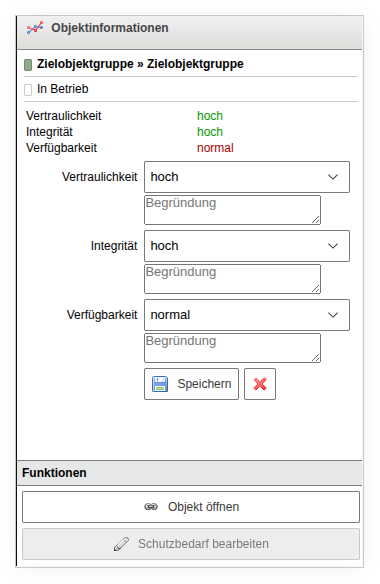Cancel editing with the red X icon
This screenshot has width=380, height=584.
pyautogui.click(x=260, y=384)
